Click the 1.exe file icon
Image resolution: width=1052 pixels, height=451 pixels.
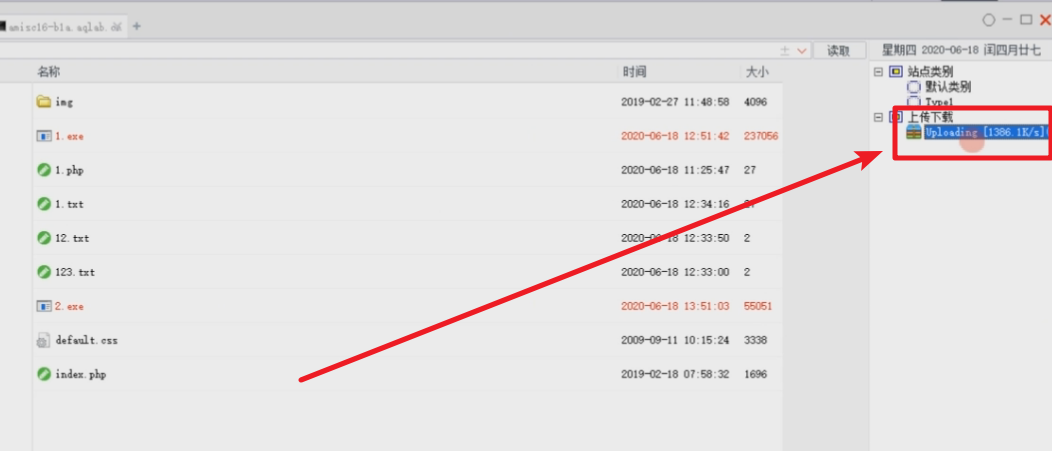click(x=44, y=136)
